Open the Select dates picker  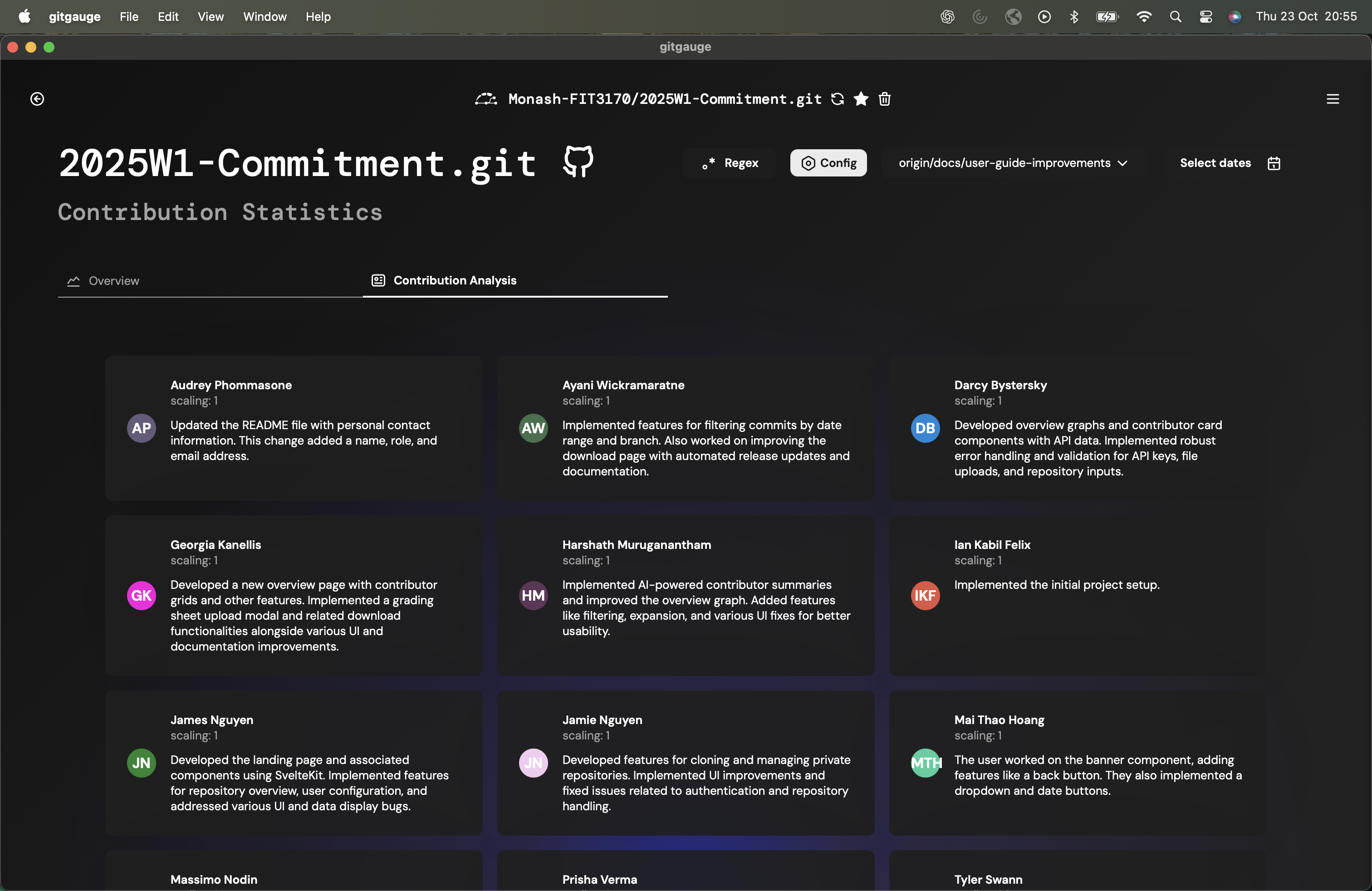click(x=1230, y=163)
